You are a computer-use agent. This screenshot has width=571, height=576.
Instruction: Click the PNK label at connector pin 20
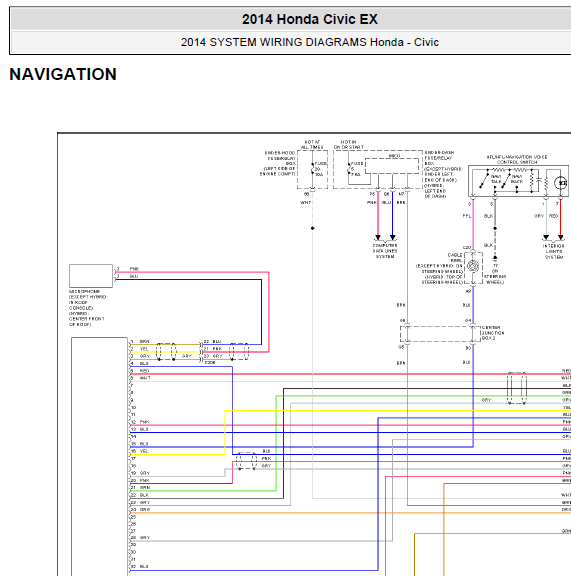tap(144, 480)
